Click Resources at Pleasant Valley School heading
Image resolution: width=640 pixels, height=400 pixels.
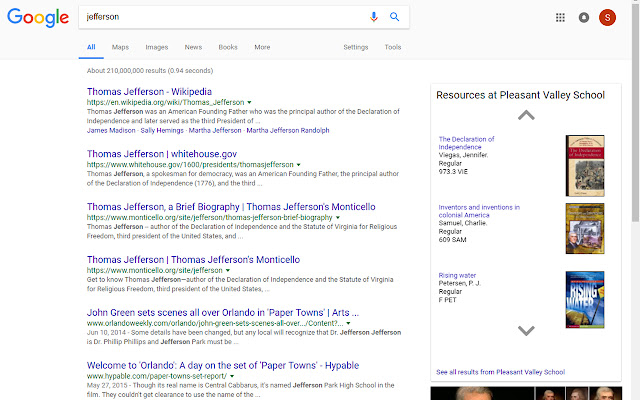pos(520,95)
